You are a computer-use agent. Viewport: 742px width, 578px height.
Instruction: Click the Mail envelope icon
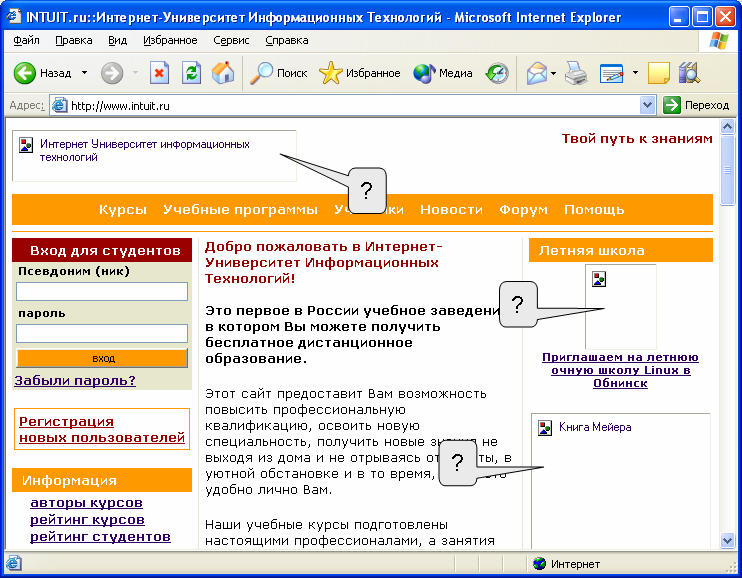click(x=537, y=73)
